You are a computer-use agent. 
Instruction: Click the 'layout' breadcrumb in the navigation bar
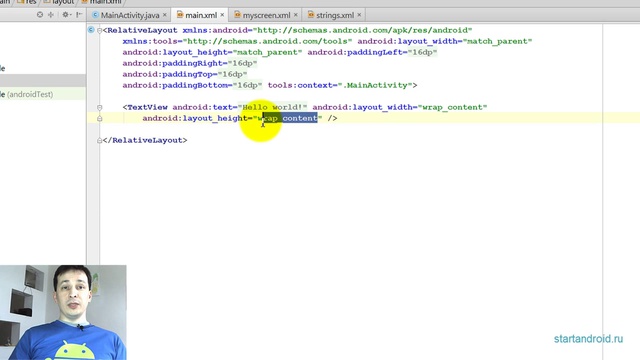(x=59, y=2)
